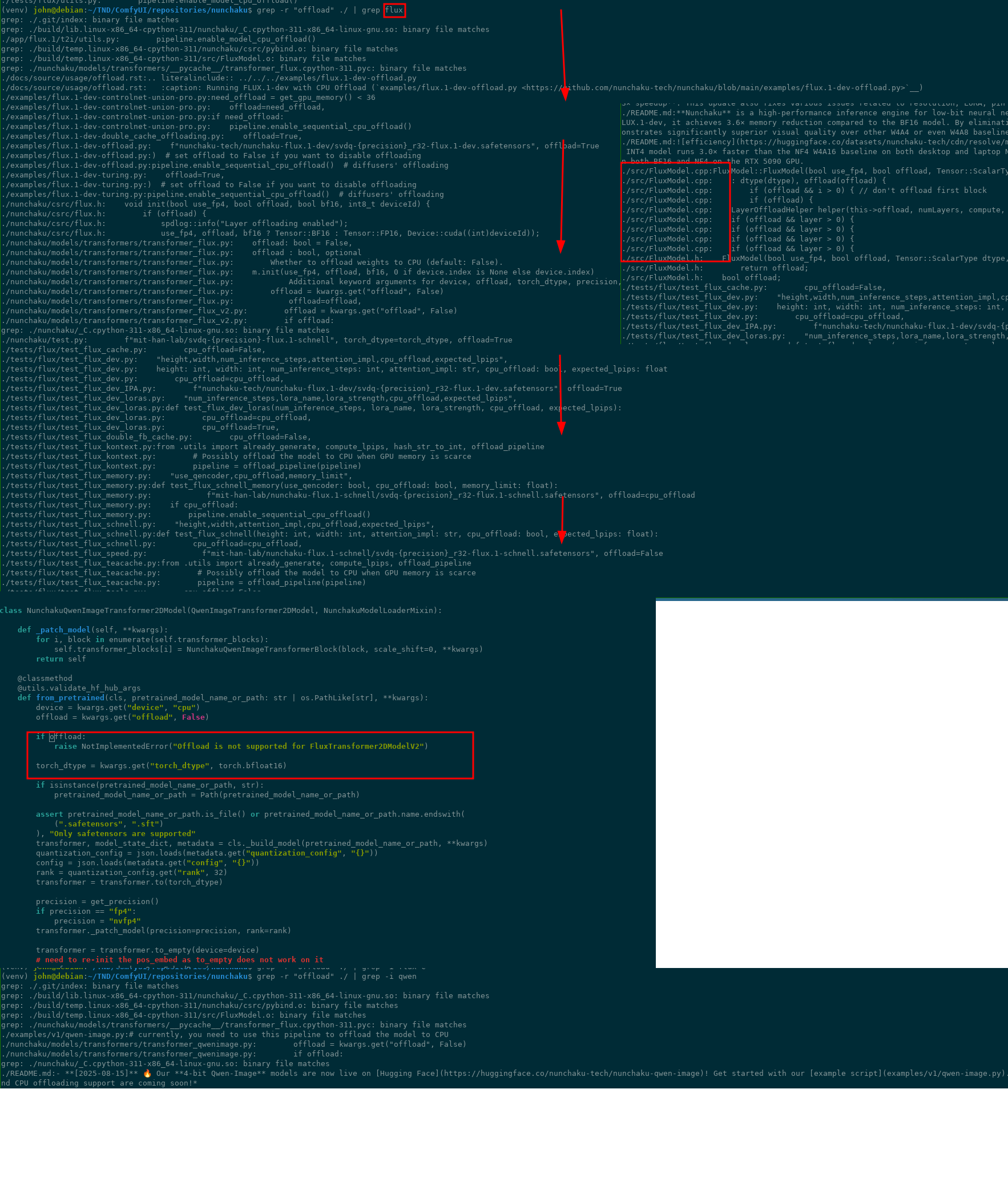The image size is (1008, 1202).
Task: Click "return offload;" in FluxModel.h
Action: (775, 268)
